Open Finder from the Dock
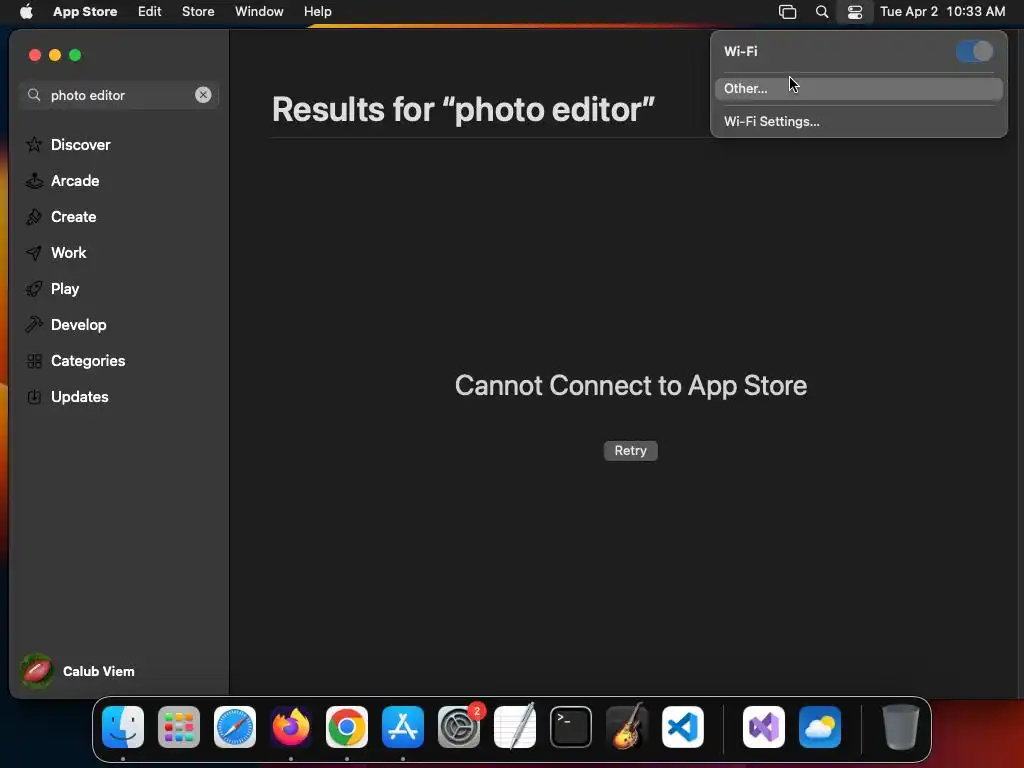The image size is (1024, 768). coord(123,727)
